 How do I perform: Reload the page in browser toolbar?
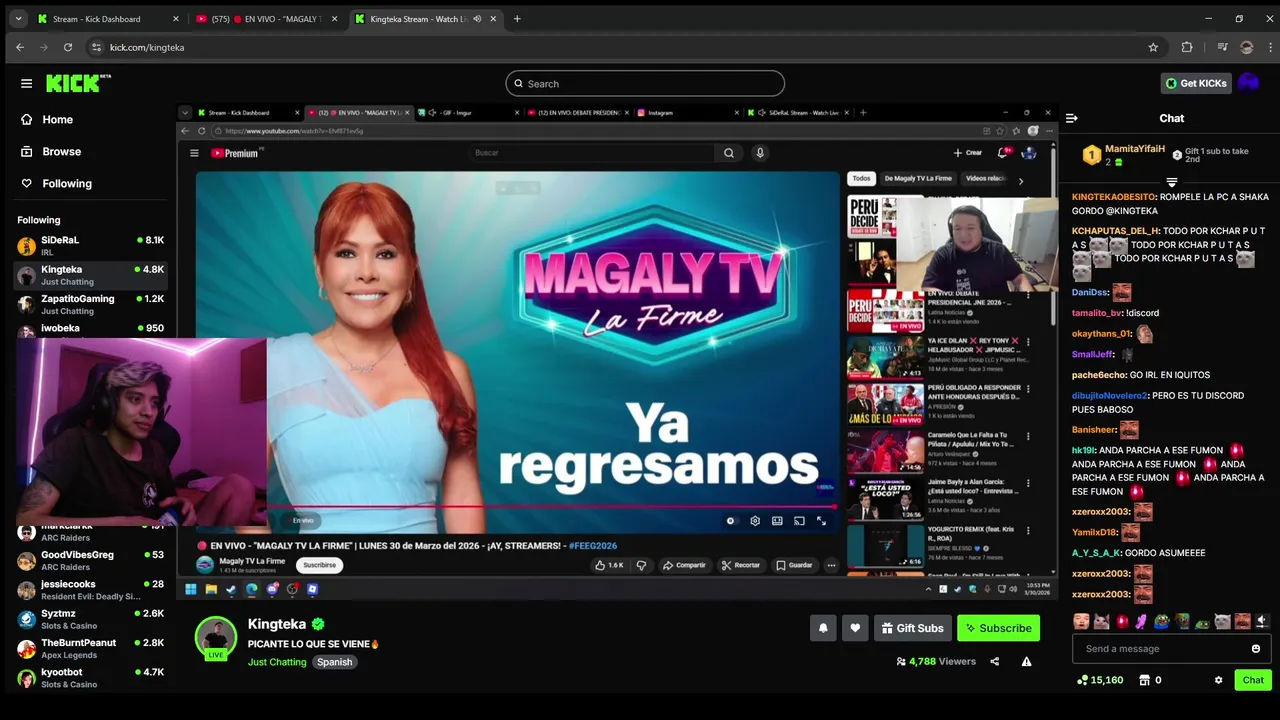[68, 47]
